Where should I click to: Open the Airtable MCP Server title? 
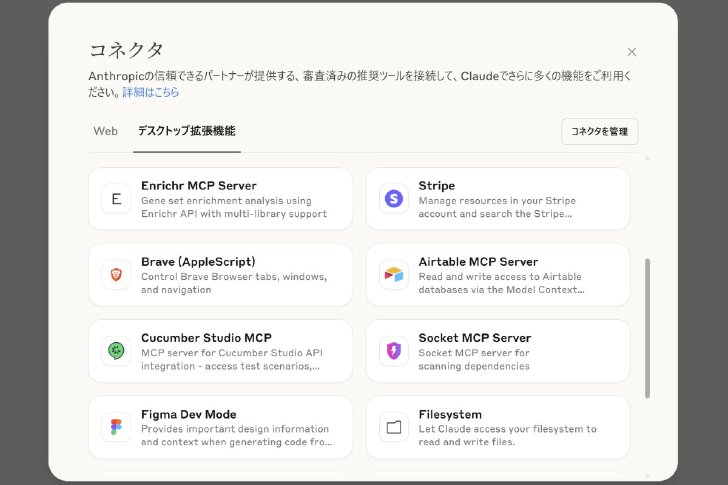(478, 262)
